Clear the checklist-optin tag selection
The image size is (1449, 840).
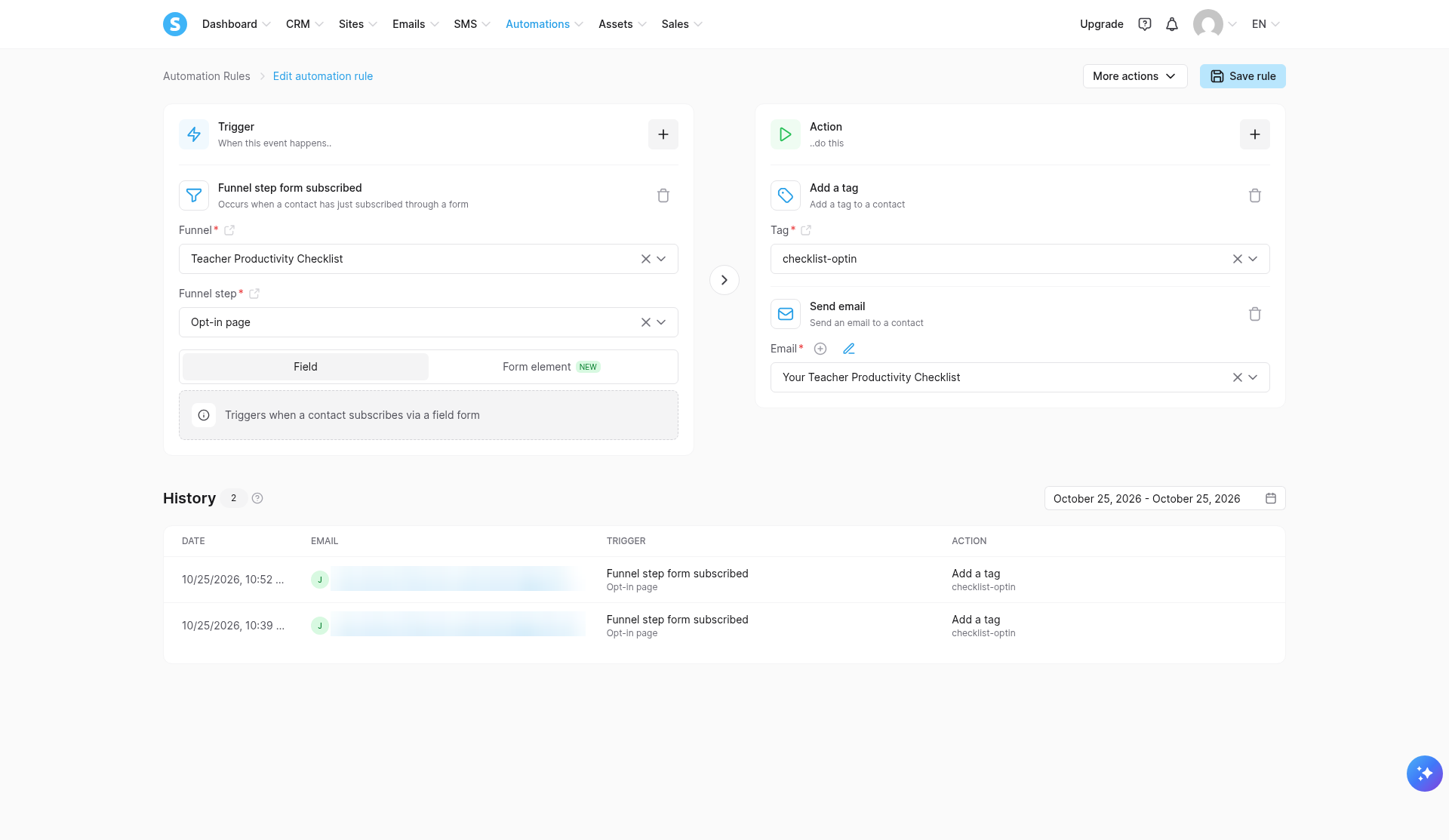1238,259
